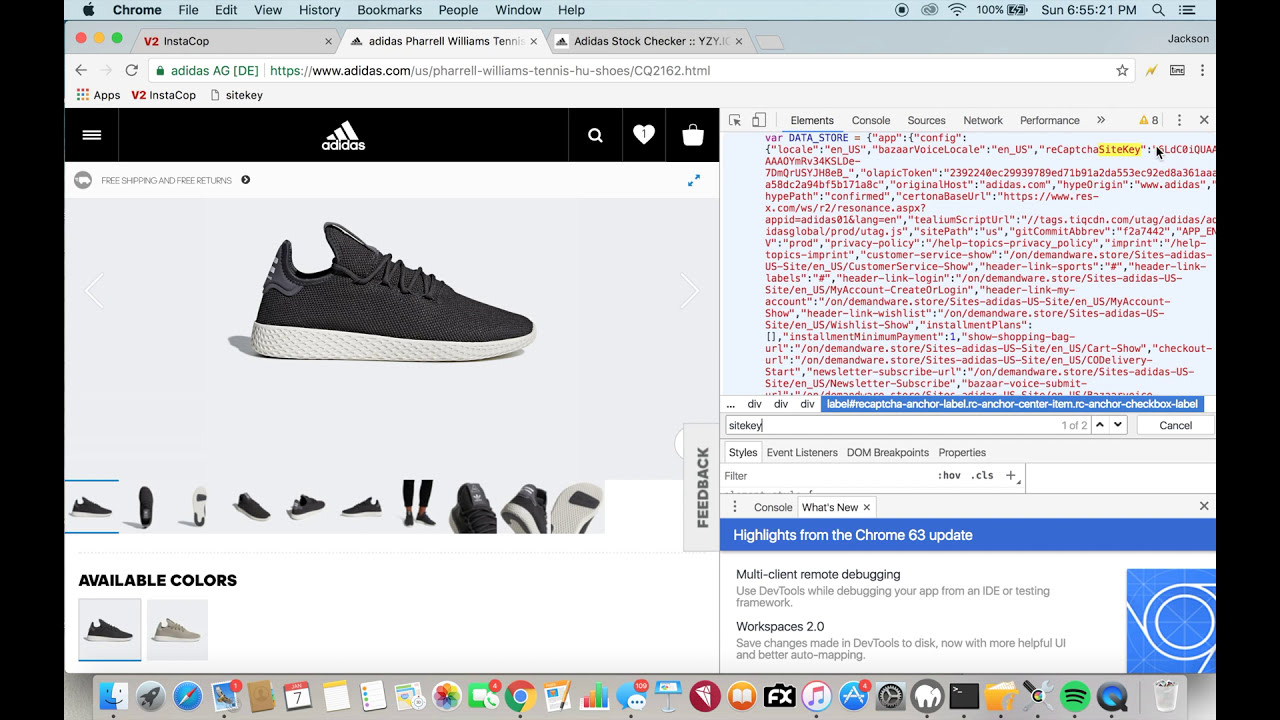
Task: Open the adidas site search
Action: point(595,135)
